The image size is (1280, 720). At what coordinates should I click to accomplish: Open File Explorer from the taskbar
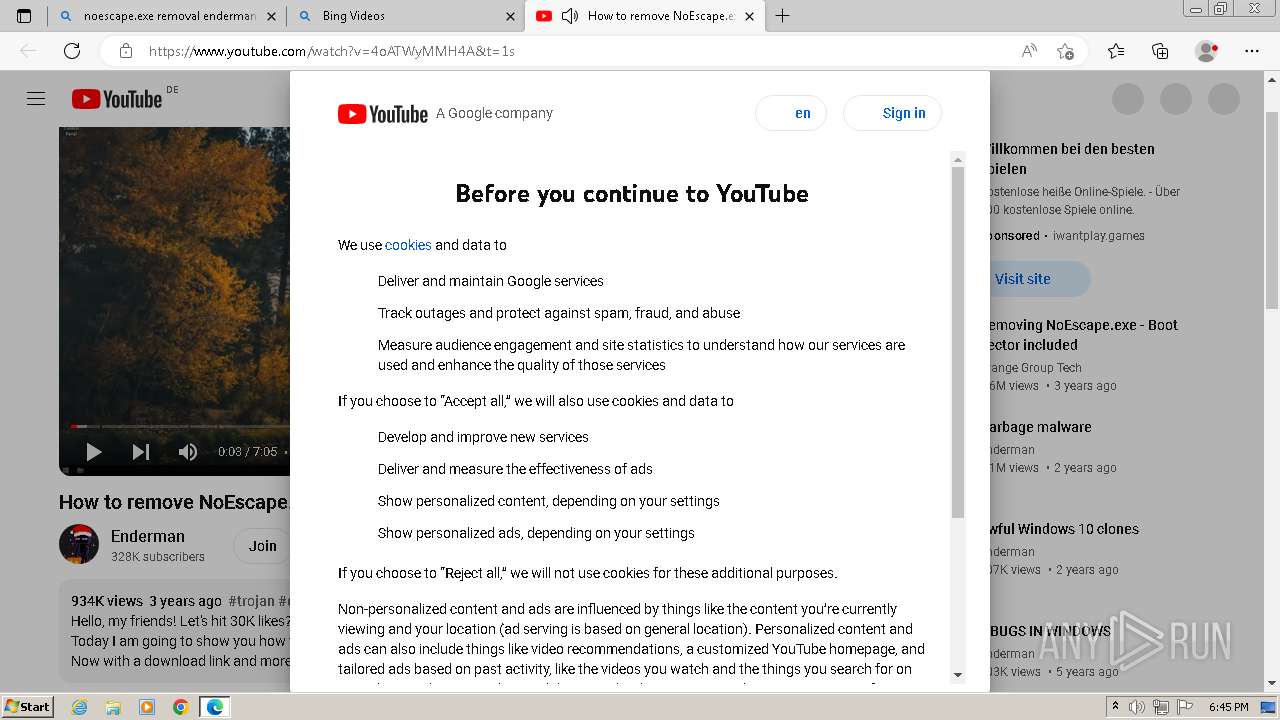tap(113, 707)
